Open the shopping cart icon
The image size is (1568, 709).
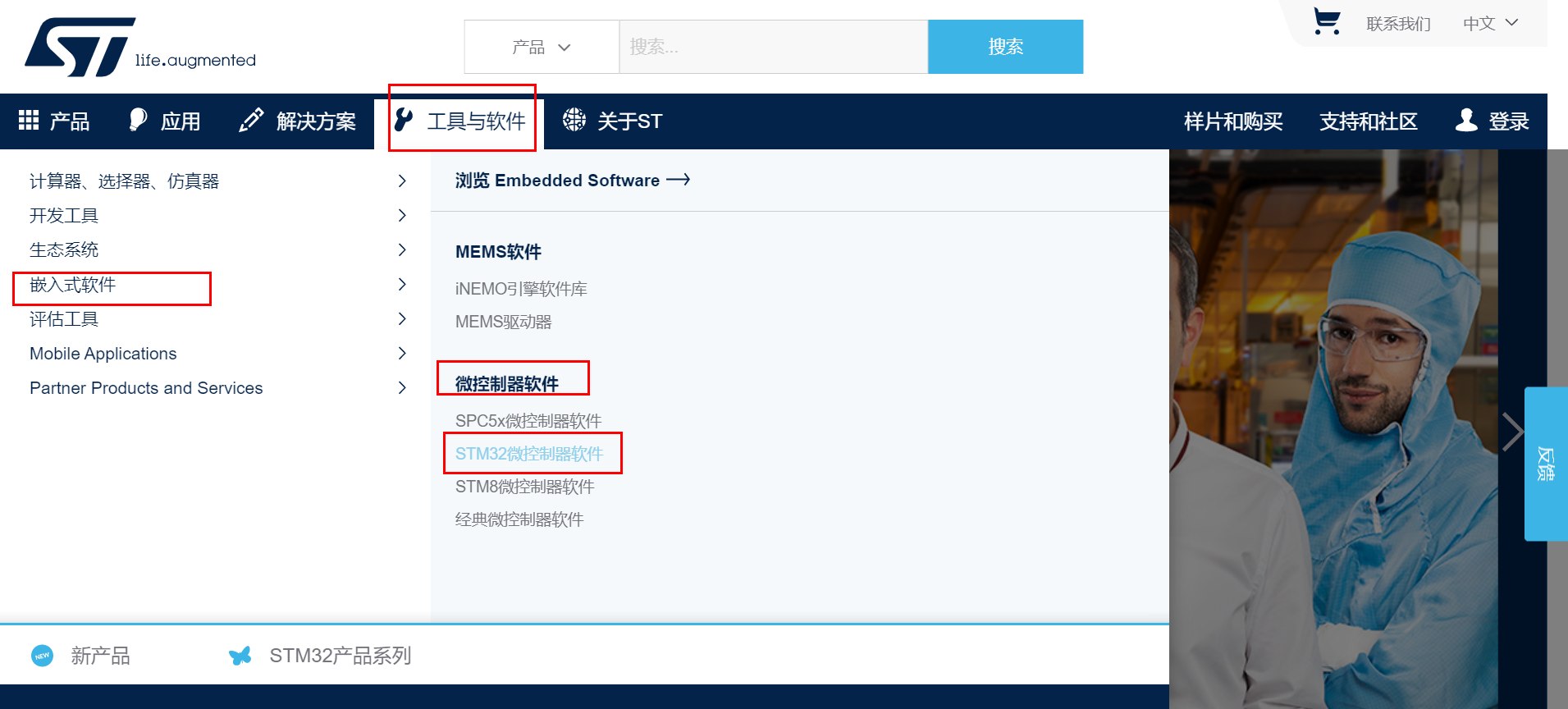1326,21
